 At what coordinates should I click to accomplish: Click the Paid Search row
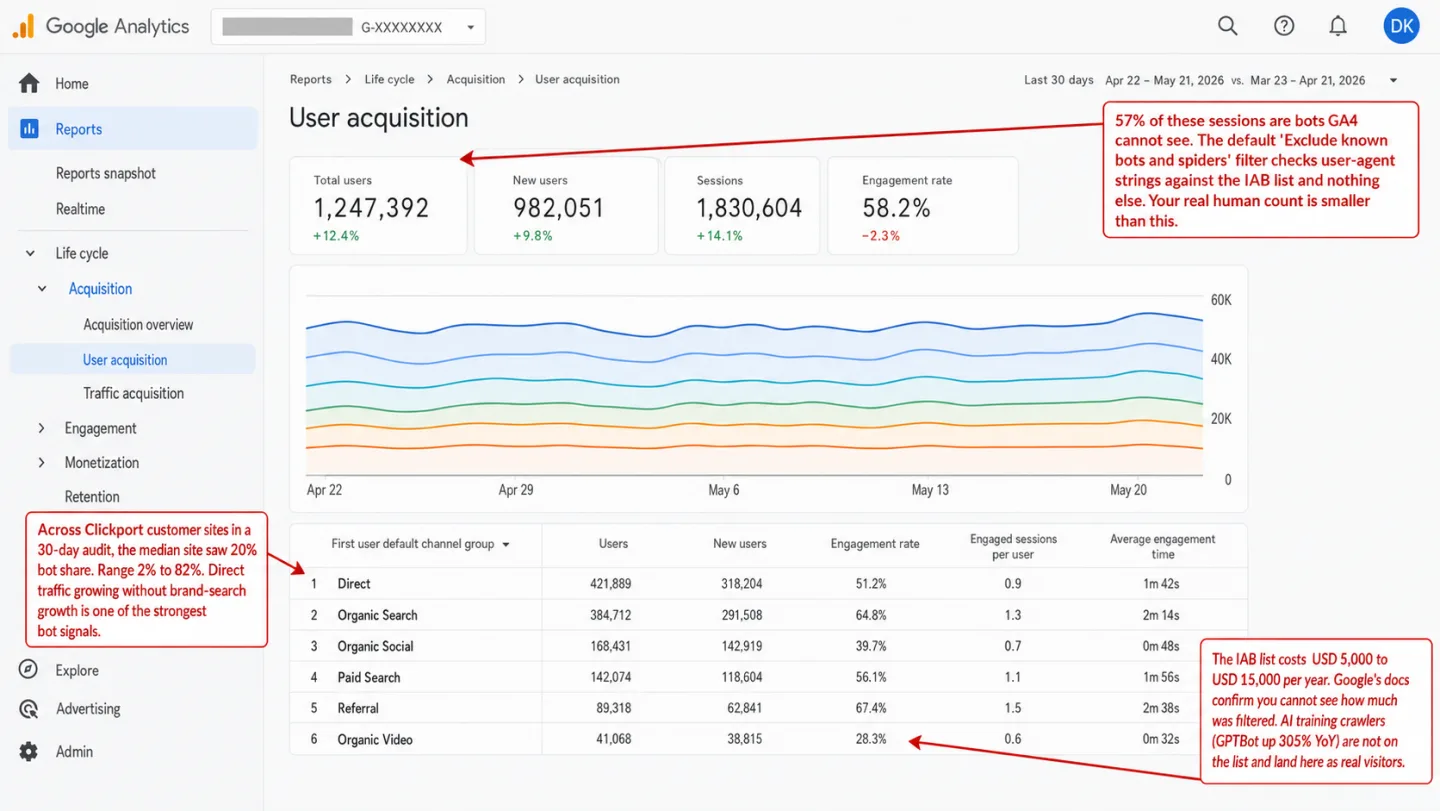coord(768,677)
